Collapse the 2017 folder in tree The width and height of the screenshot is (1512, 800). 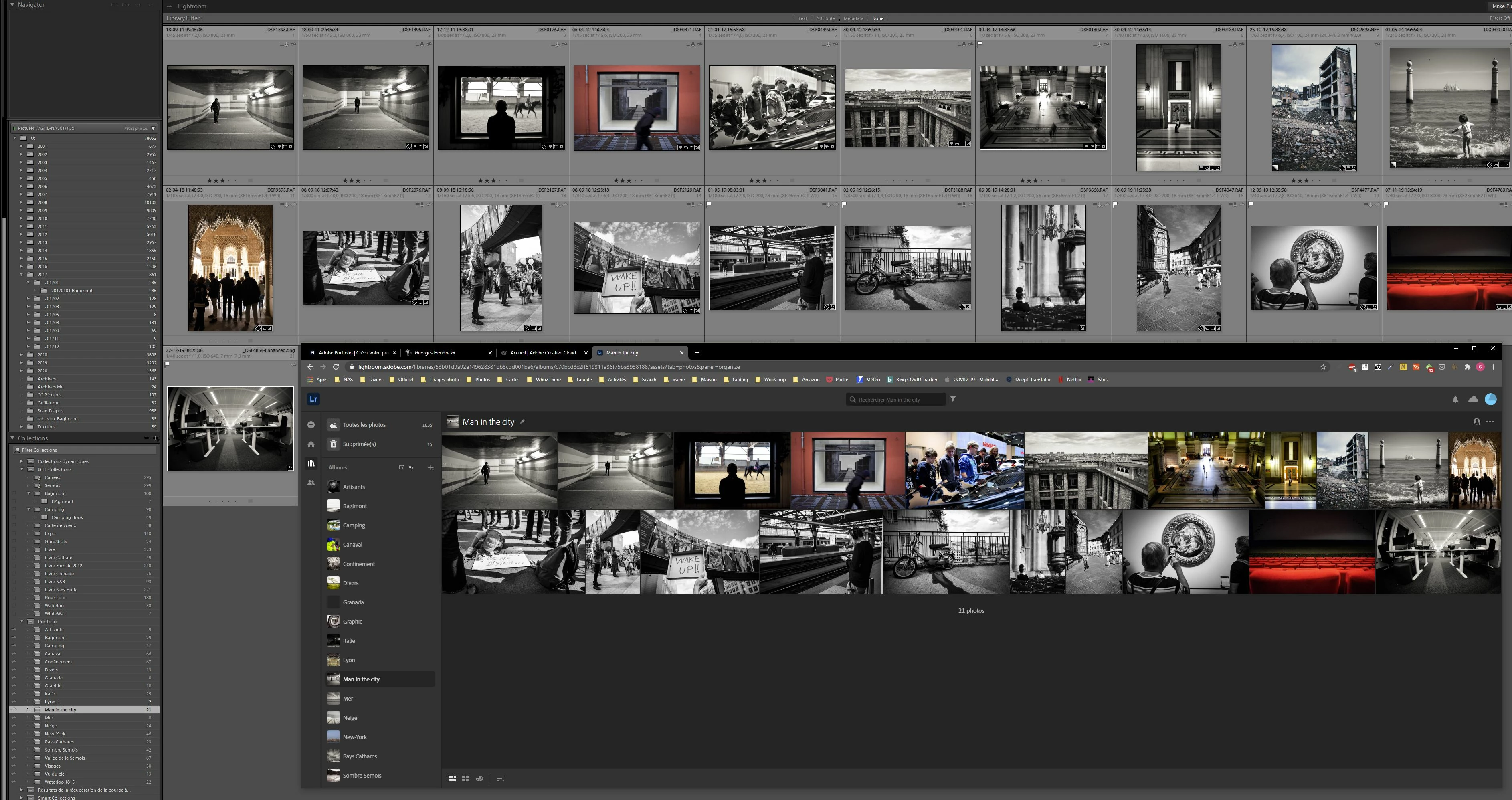[22, 275]
